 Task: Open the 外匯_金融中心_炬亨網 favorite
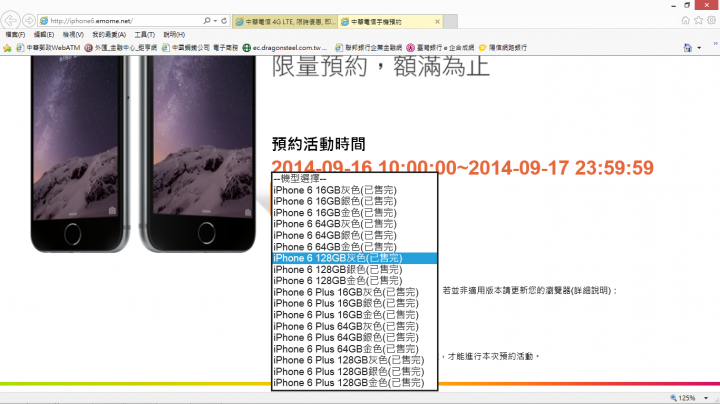(x=121, y=48)
